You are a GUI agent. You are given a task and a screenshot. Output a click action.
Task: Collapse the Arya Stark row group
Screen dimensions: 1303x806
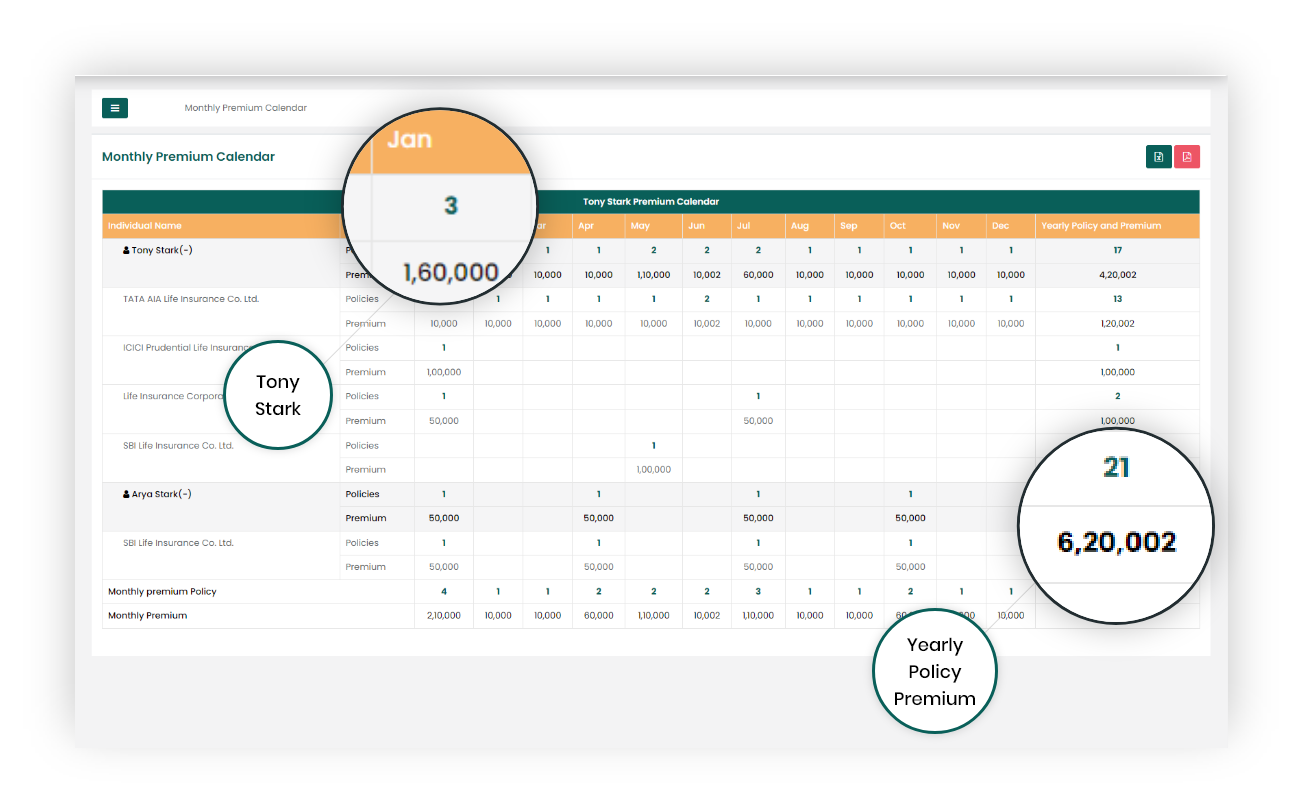pos(184,495)
